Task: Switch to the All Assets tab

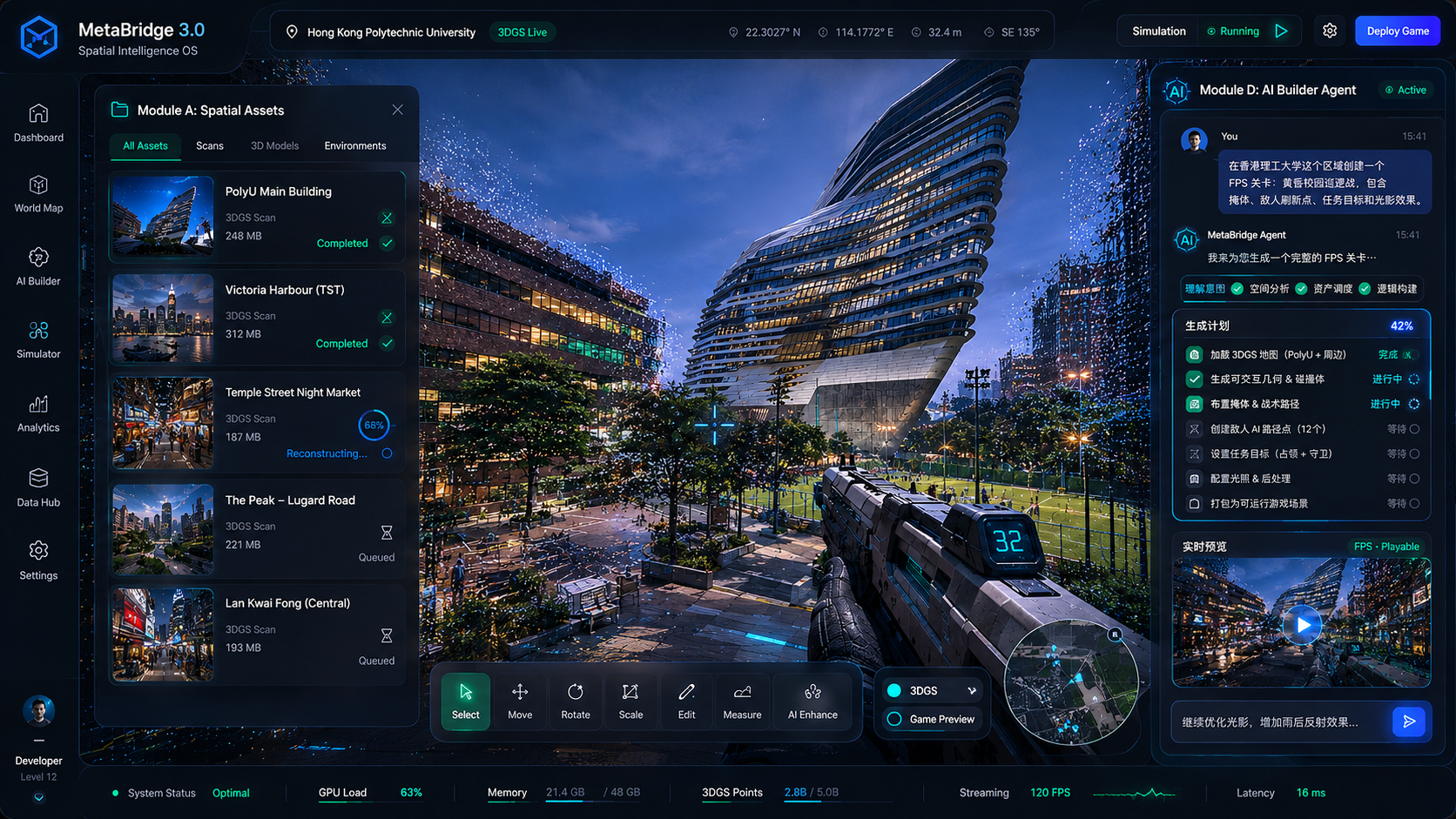Action: point(145,145)
